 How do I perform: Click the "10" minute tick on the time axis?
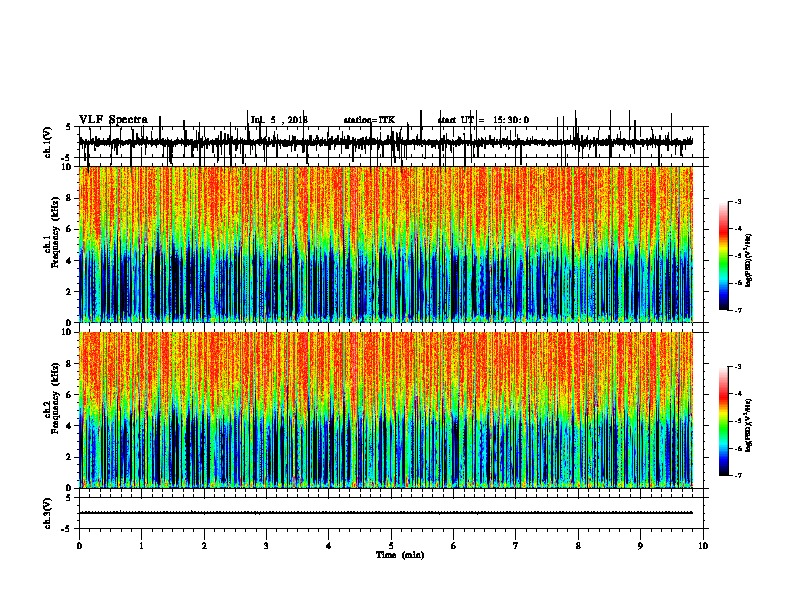[x=703, y=546]
